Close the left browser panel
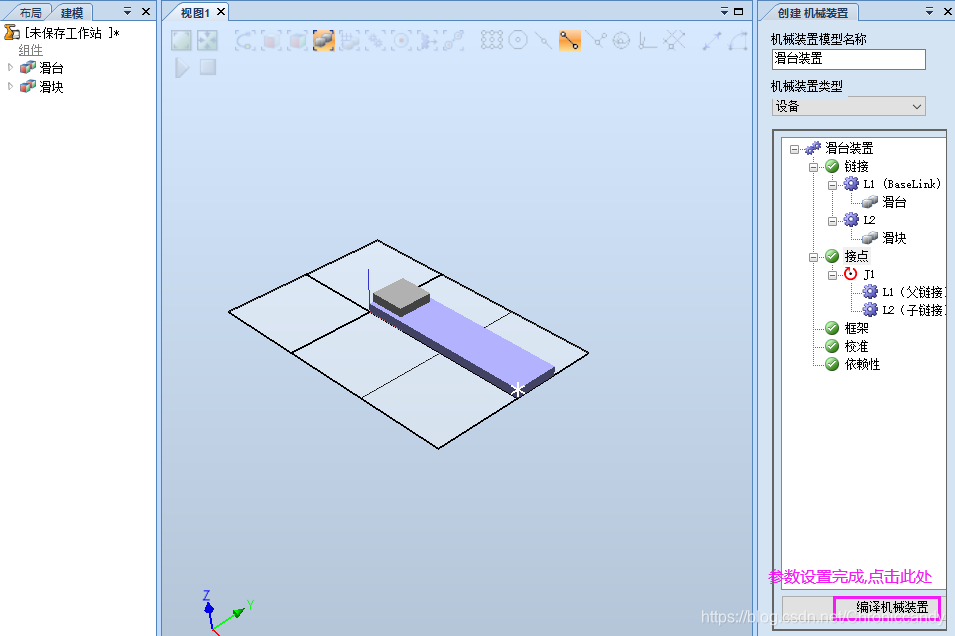Viewport: 955px width, 636px height. (x=146, y=12)
